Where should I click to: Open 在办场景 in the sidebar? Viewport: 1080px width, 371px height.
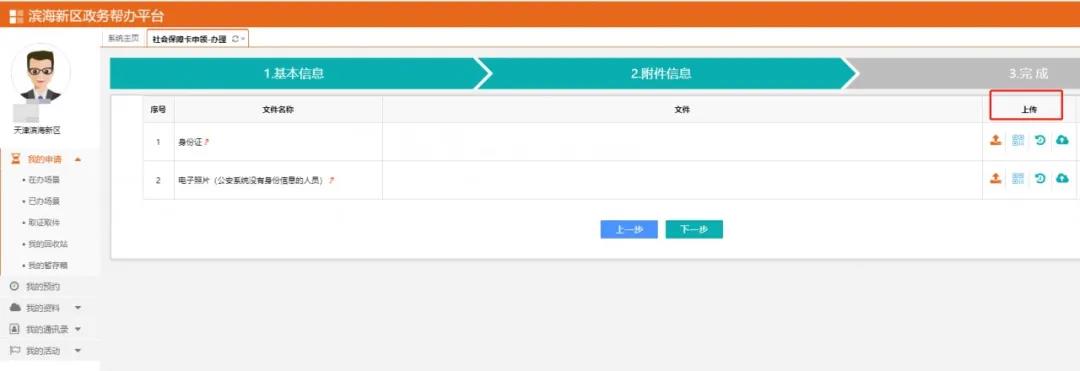[45, 180]
